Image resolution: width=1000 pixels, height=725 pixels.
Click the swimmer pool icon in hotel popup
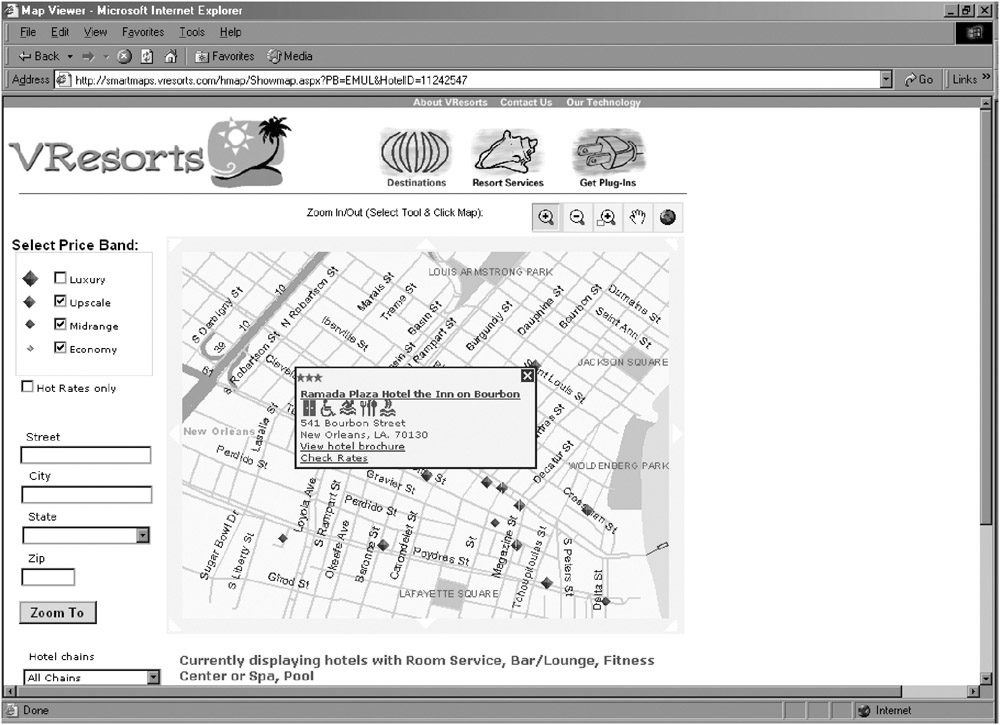[348, 408]
